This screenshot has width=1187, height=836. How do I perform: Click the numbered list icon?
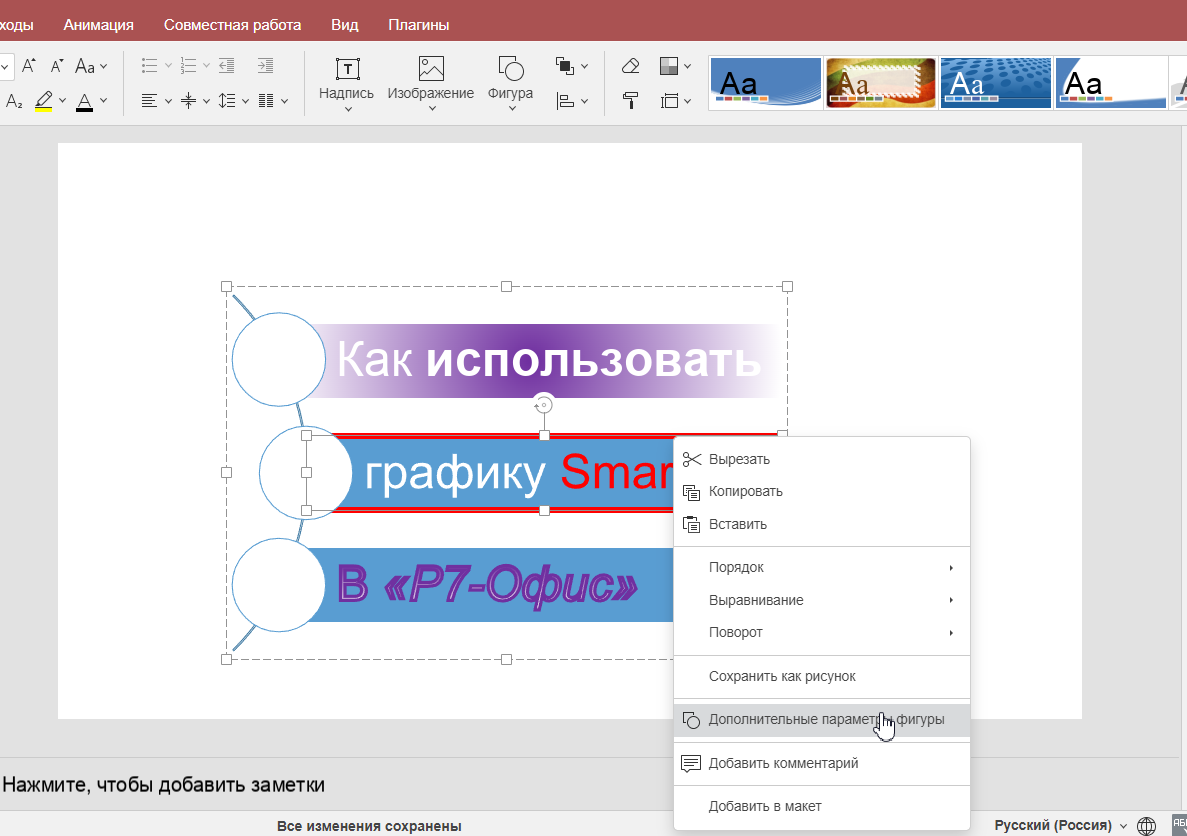point(188,66)
